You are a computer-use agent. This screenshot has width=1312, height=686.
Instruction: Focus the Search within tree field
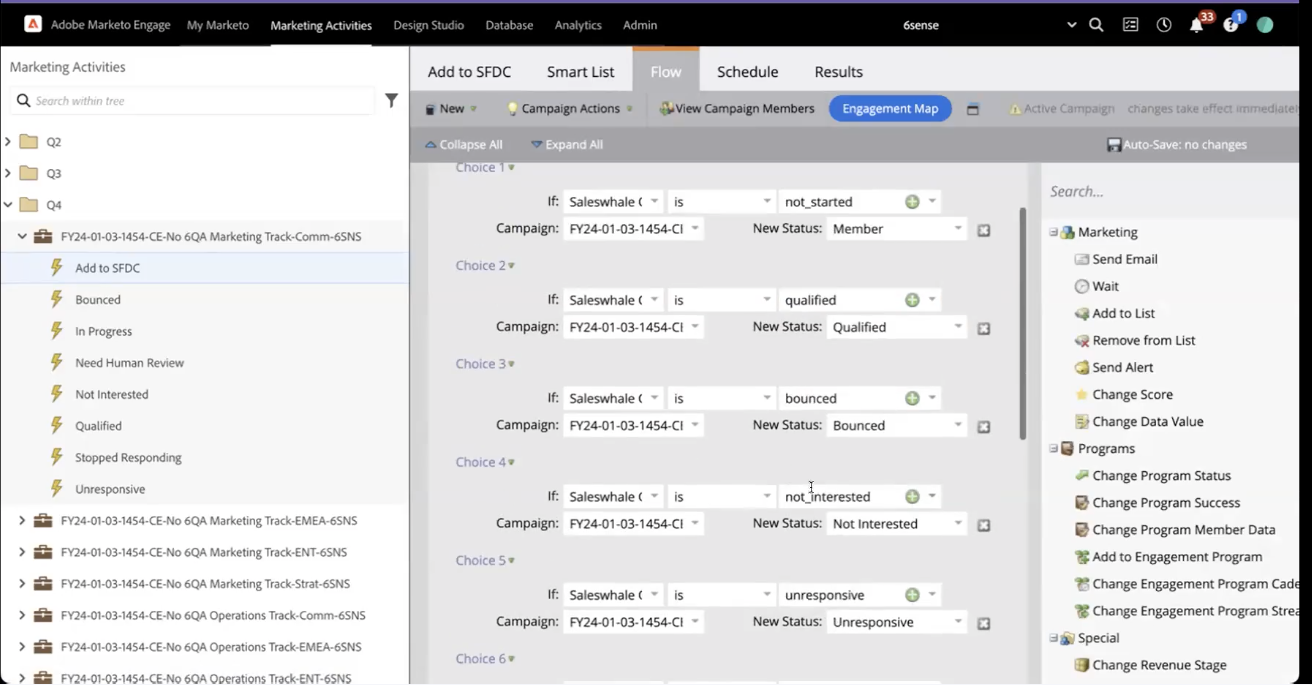click(x=193, y=101)
